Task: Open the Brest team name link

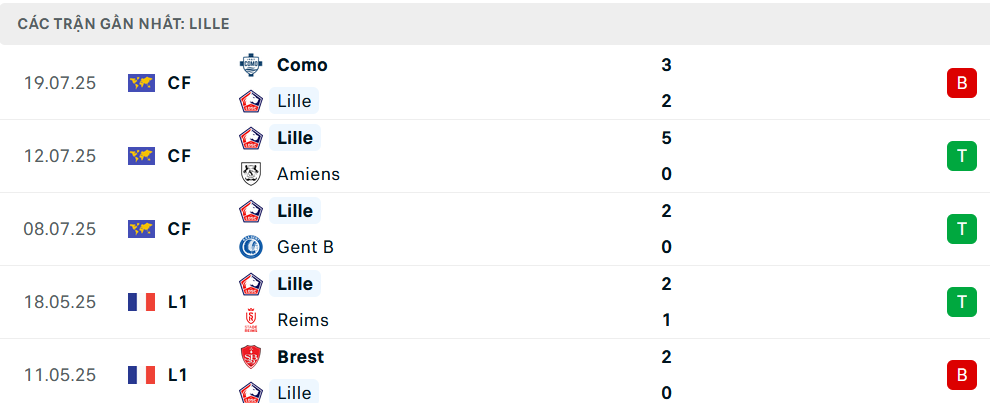Action: pyautogui.click(x=300, y=357)
